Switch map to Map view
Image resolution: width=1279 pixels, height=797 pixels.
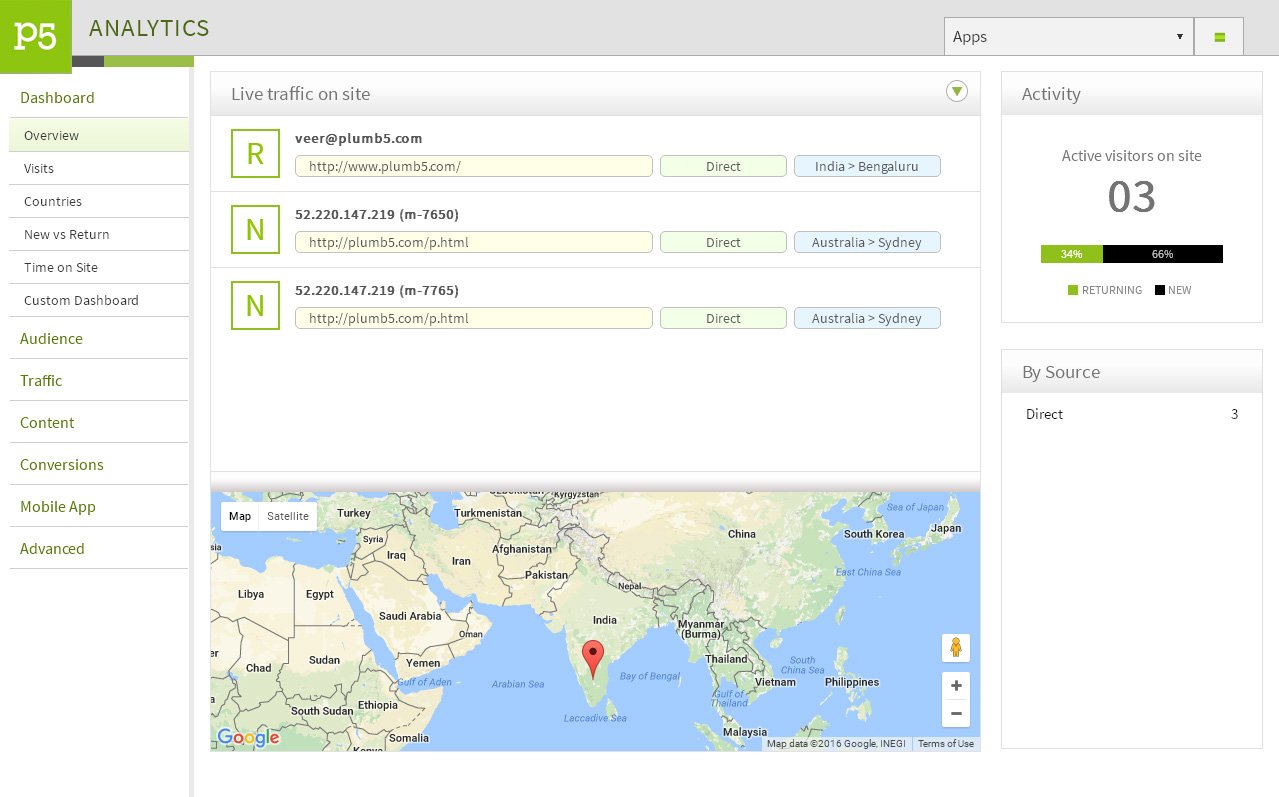click(240, 516)
